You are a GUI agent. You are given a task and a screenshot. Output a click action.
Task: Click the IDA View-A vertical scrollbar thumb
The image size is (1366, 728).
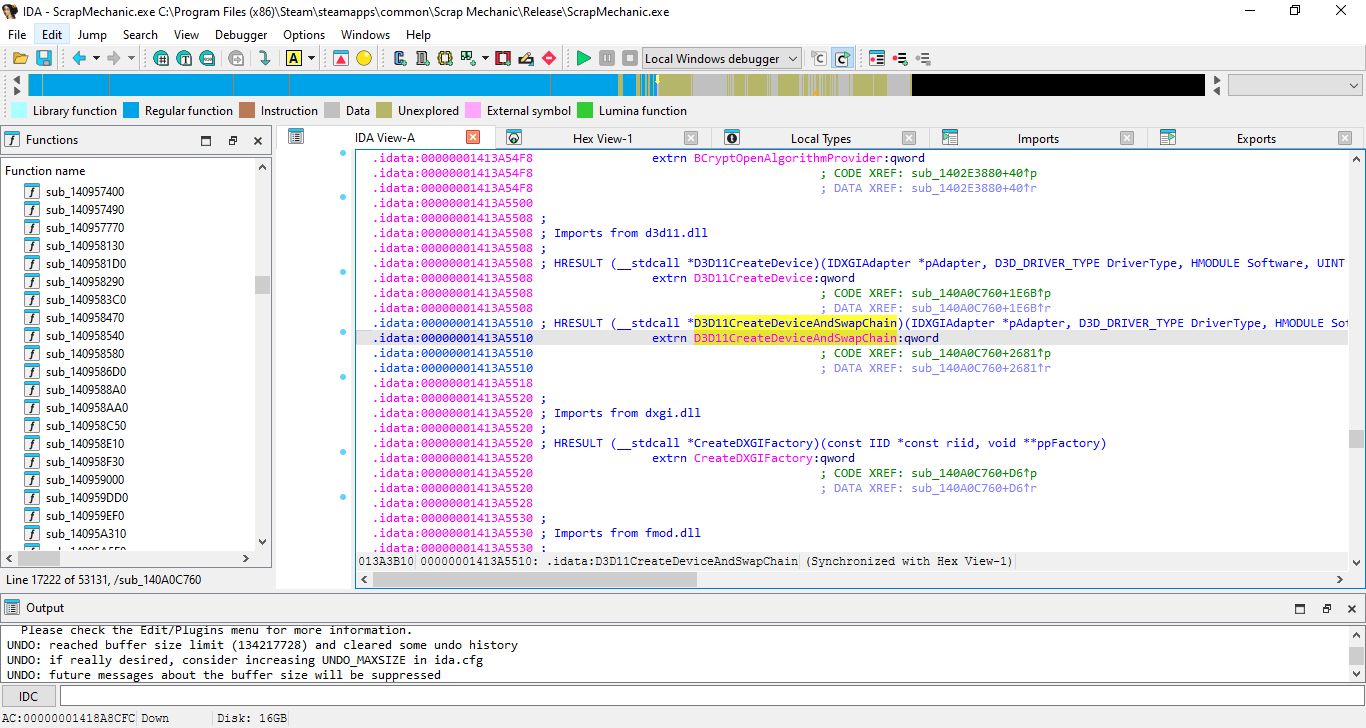click(x=1356, y=439)
